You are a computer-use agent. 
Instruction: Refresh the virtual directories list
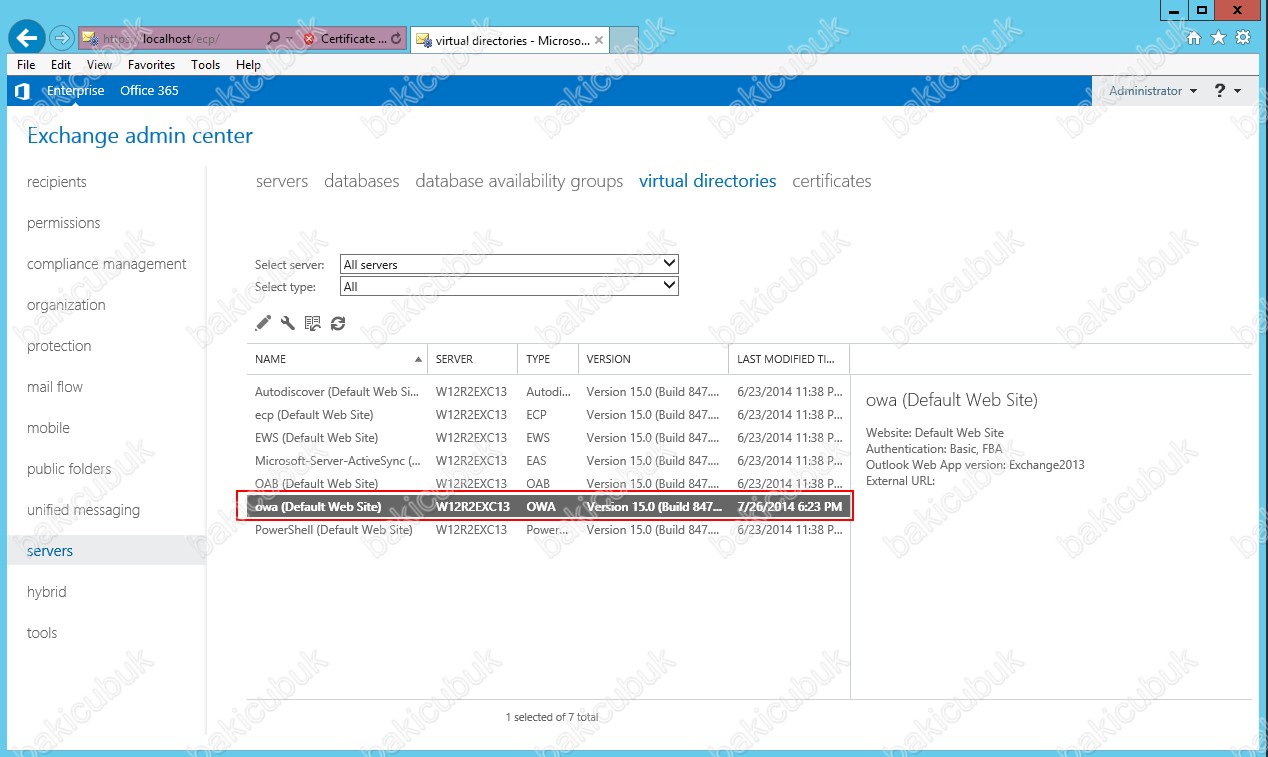[338, 322]
